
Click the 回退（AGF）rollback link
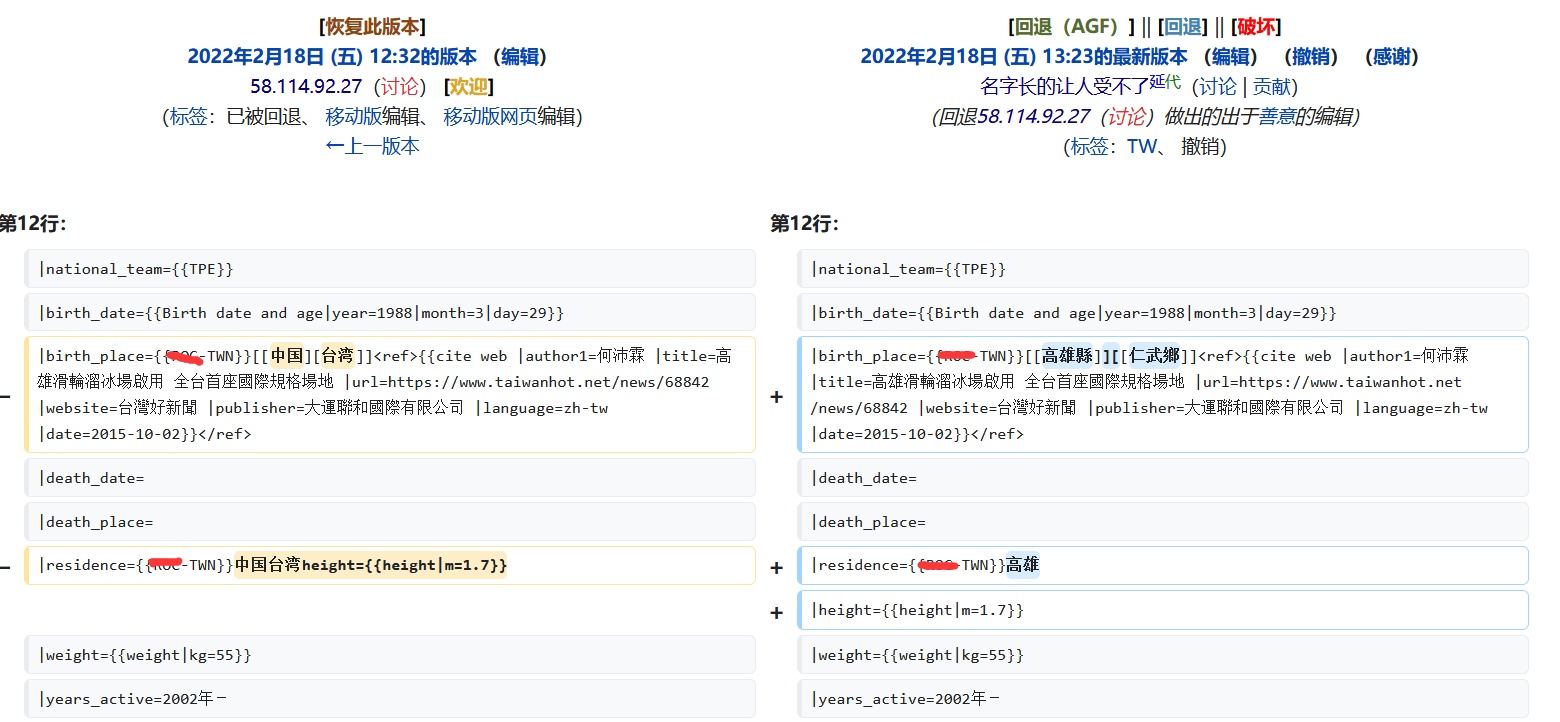1068,27
